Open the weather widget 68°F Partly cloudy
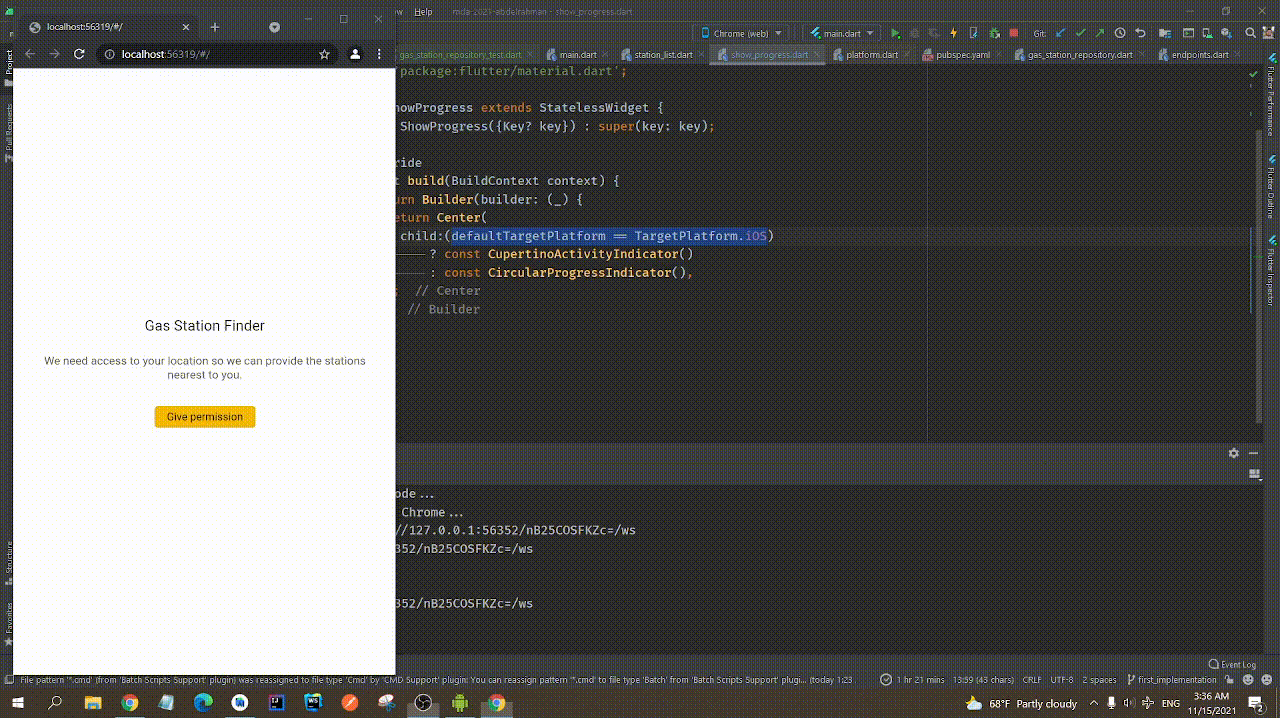1280x718 pixels. coord(1022,703)
